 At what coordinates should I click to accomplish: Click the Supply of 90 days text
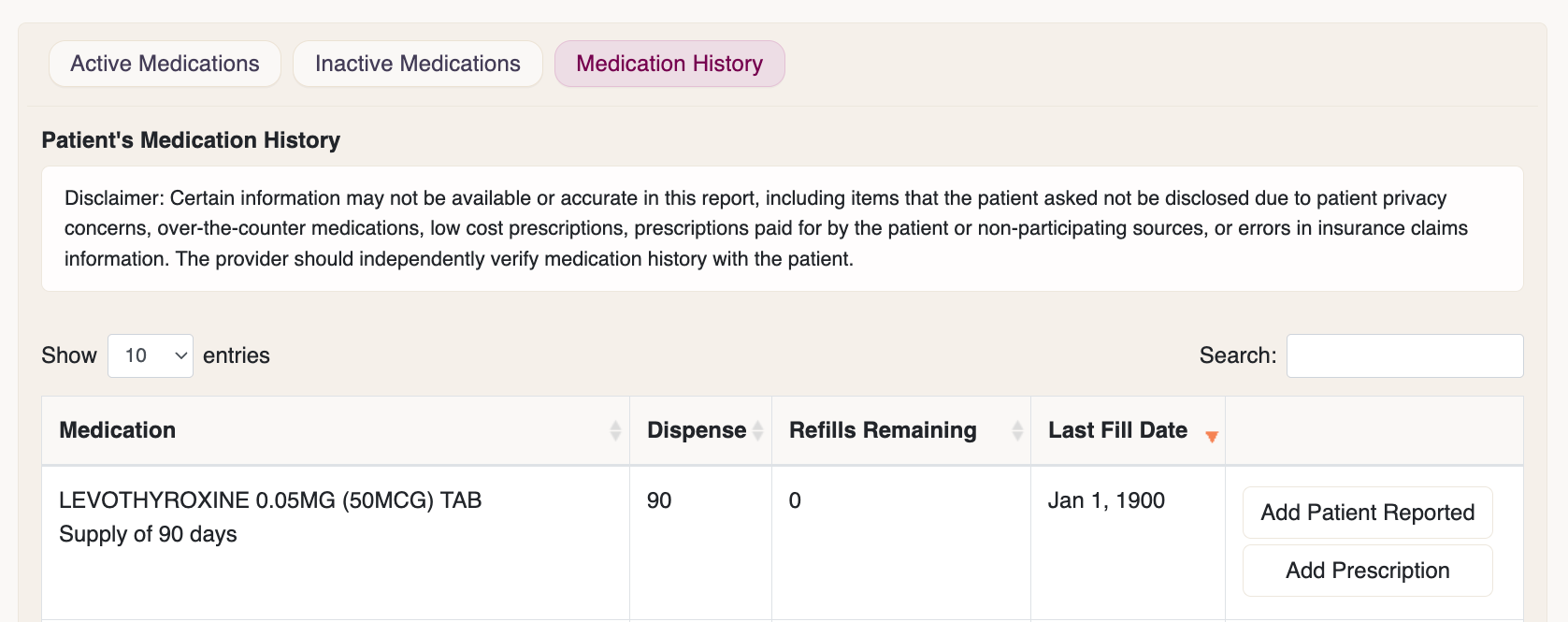coord(148,534)
